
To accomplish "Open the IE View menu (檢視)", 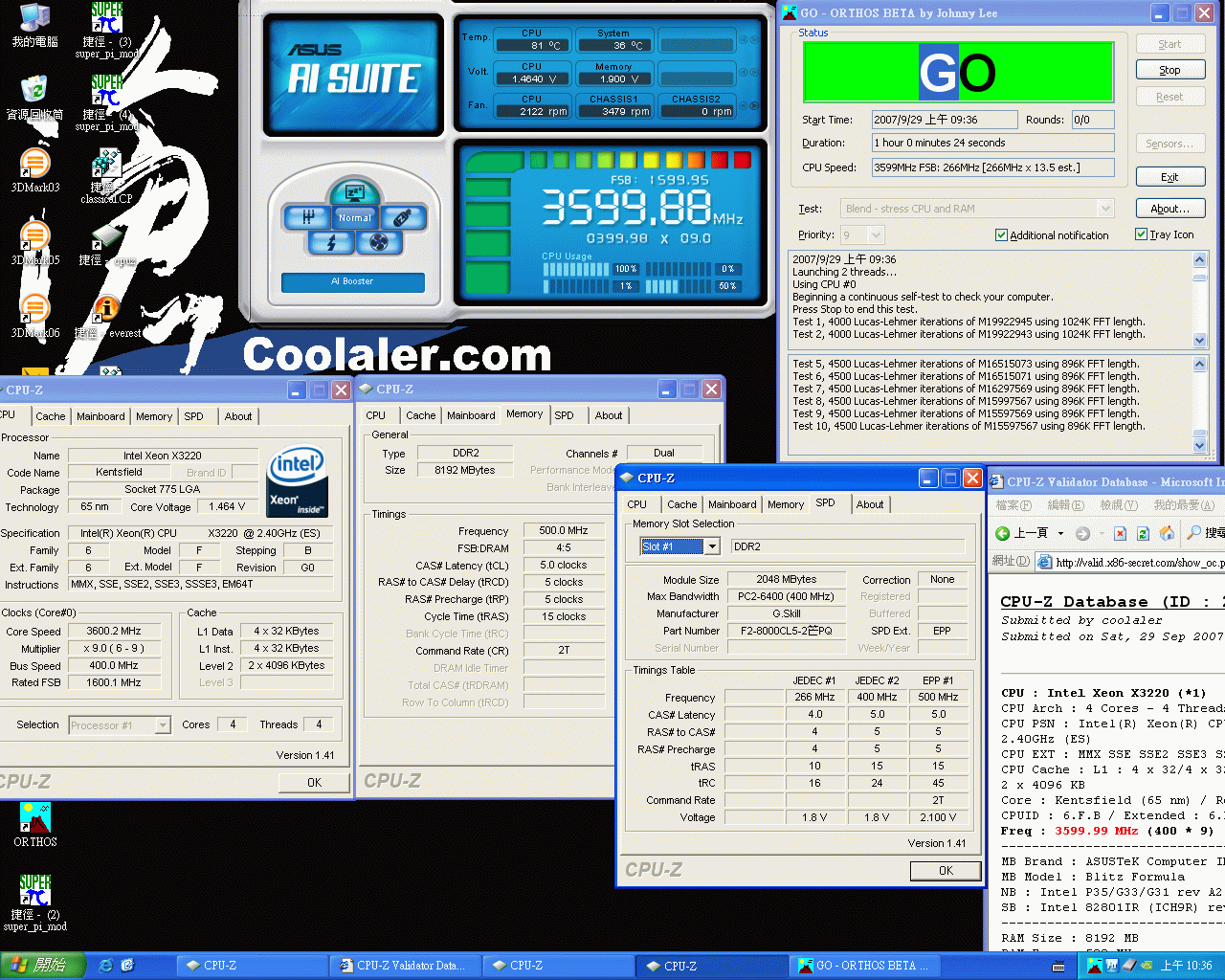I will (1118, 505).
